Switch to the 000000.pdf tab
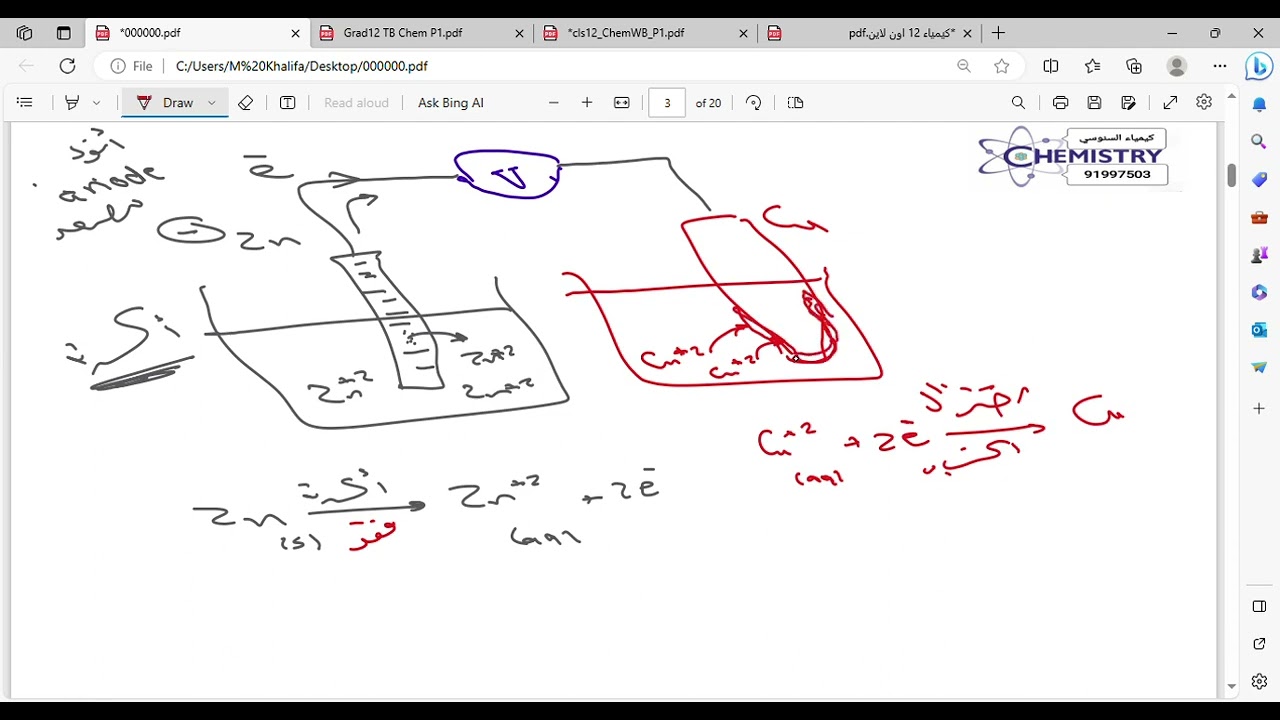 (x=197, y=33)
